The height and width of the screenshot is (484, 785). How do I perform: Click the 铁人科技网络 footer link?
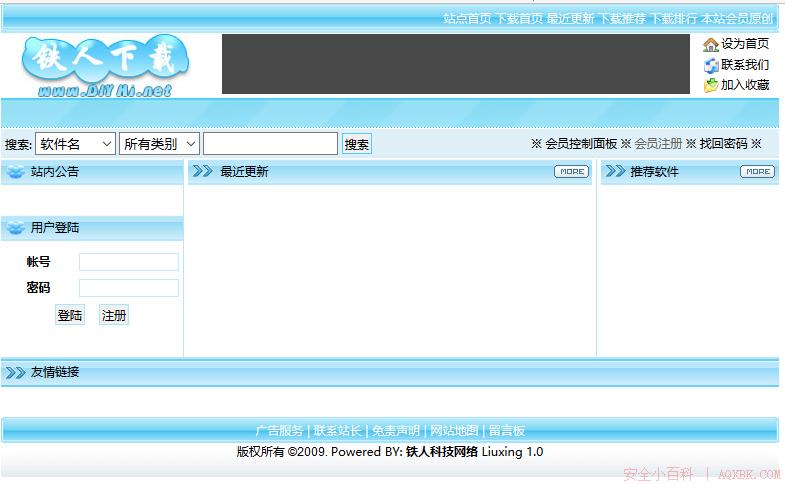tap(442, 452)
